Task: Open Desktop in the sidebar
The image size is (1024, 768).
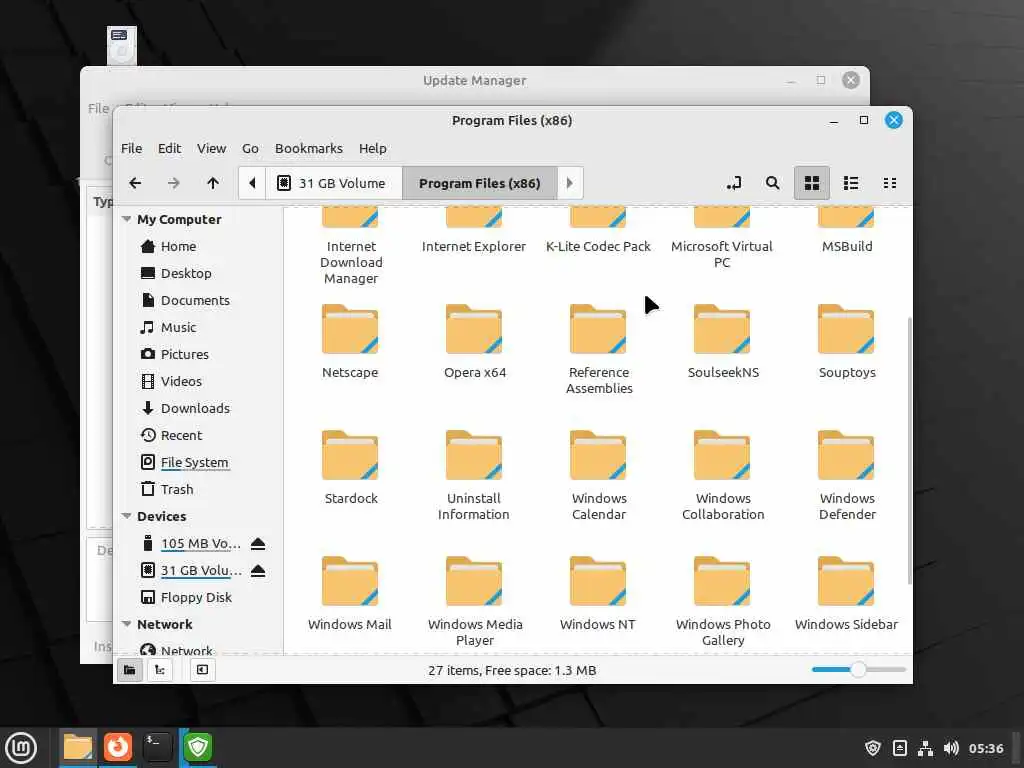Action: 185,274
